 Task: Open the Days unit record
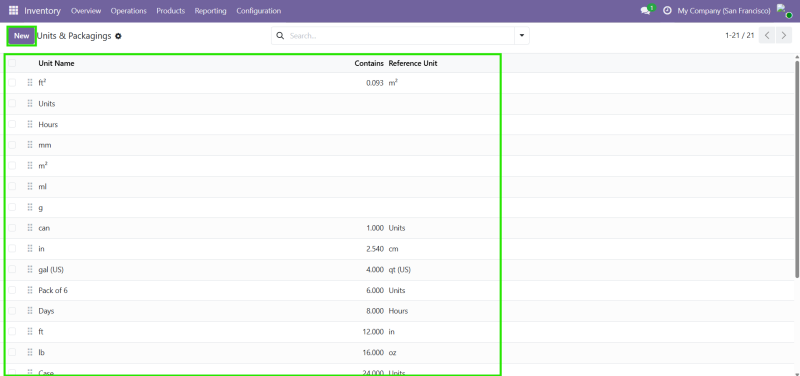46,311
